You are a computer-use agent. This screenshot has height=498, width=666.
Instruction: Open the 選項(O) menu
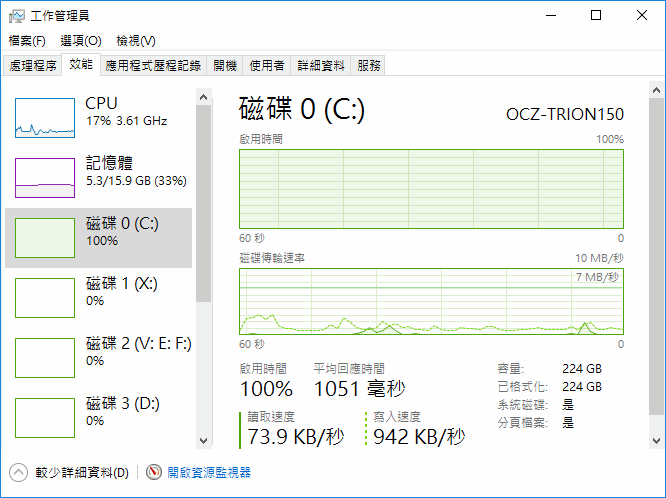81,41
